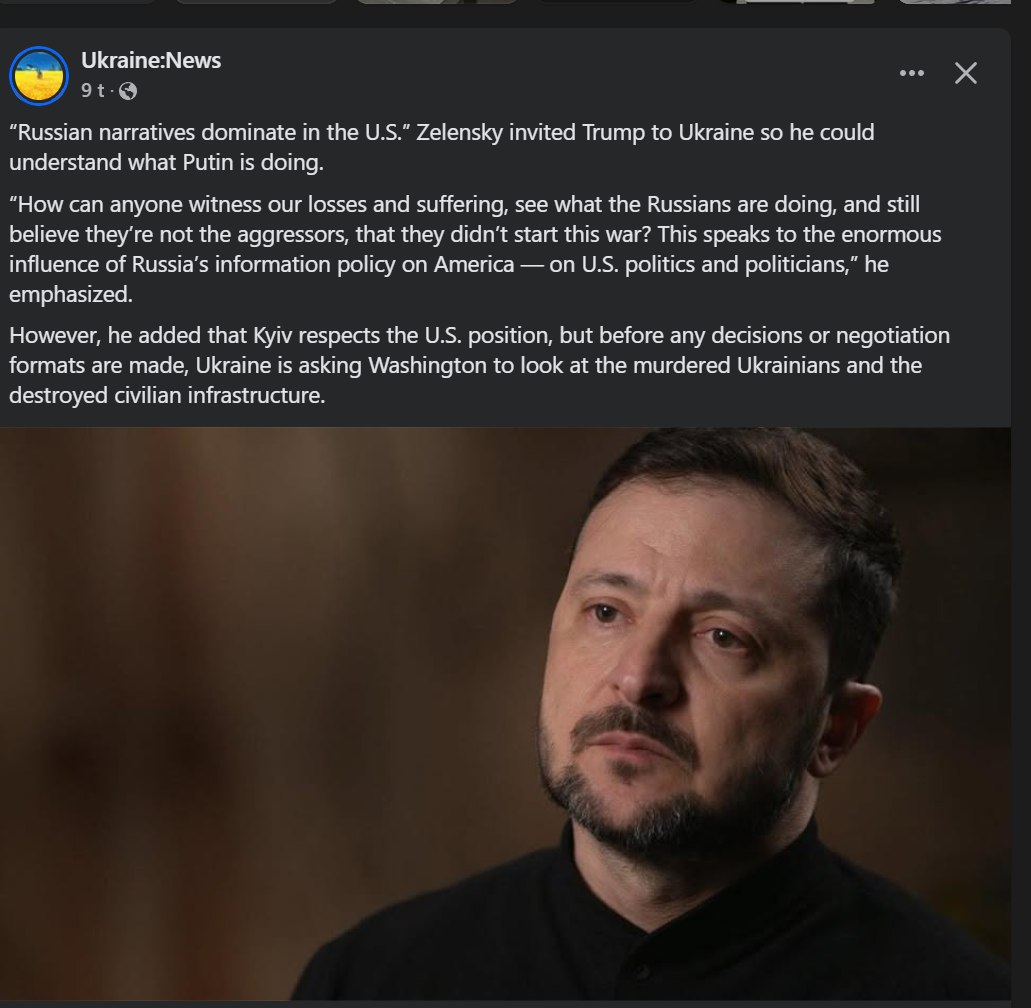Click the 'Russian narratives dominate' opening paragraph

coord(442,147)
